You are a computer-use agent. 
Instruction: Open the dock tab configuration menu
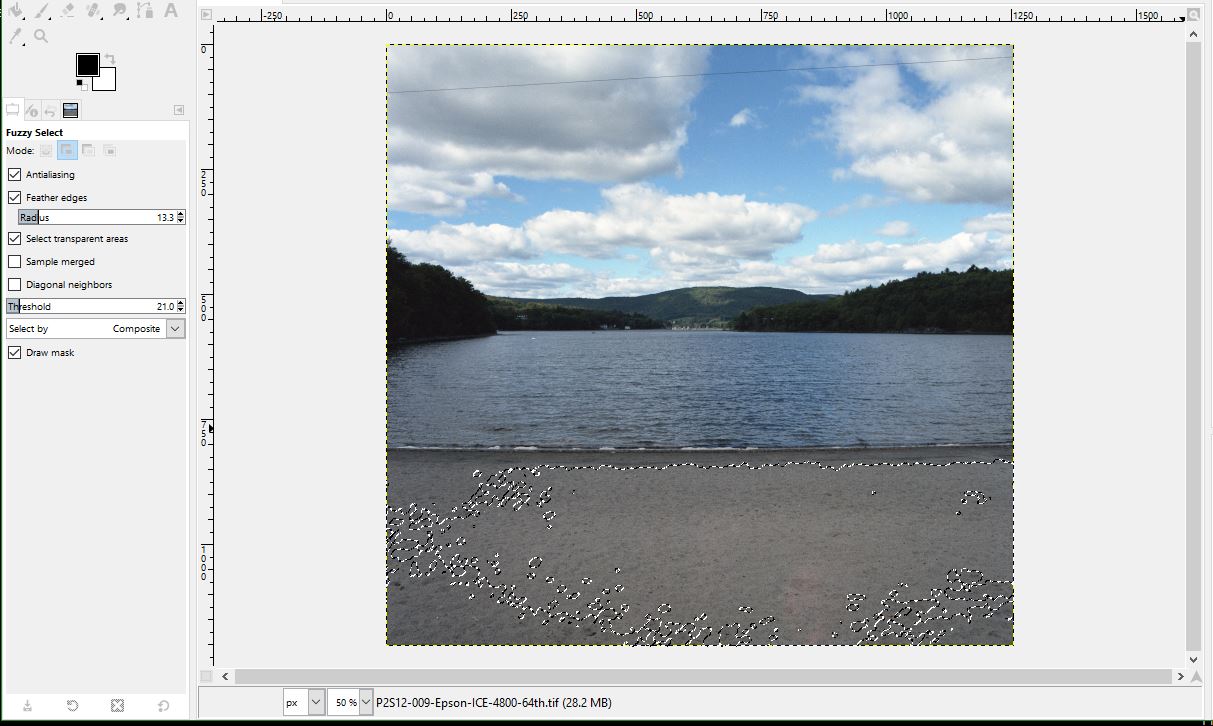pos(179,110)
